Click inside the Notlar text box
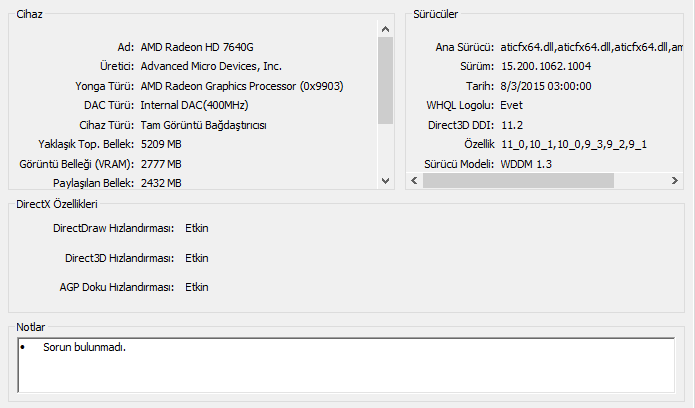 [x=346, y=365]
